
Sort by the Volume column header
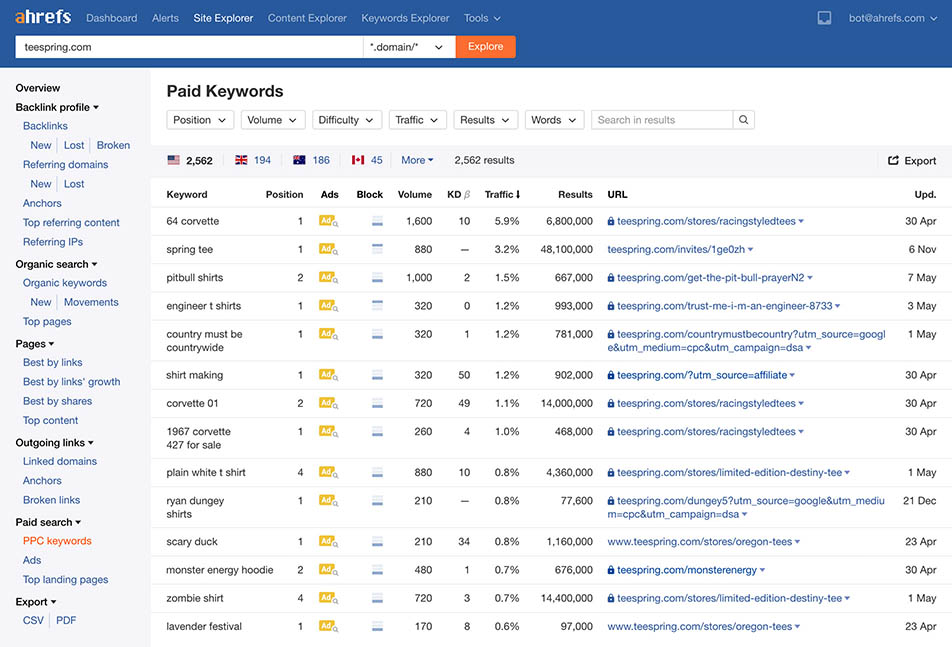click(x=415, y=195)
